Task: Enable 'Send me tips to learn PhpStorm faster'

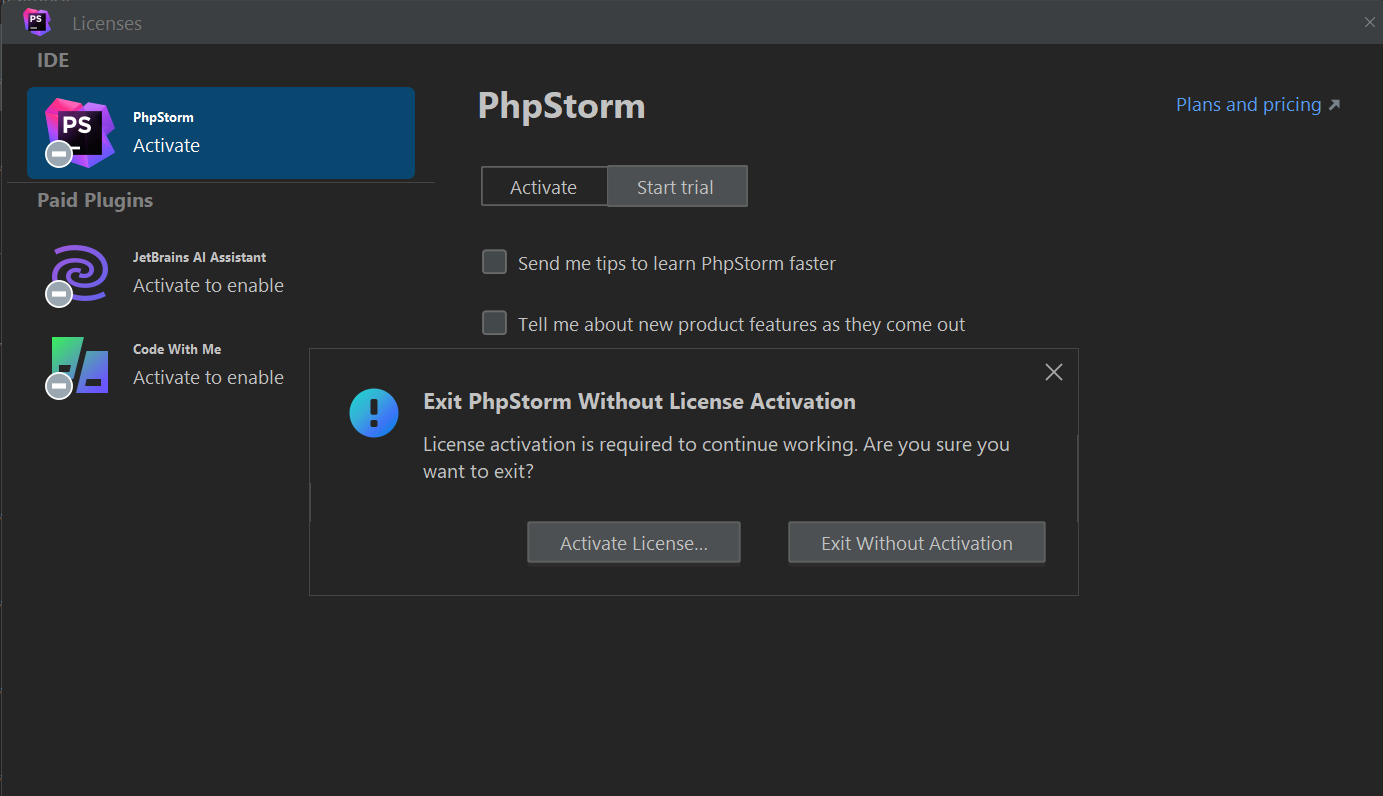Action: click(x=495, y=262)
